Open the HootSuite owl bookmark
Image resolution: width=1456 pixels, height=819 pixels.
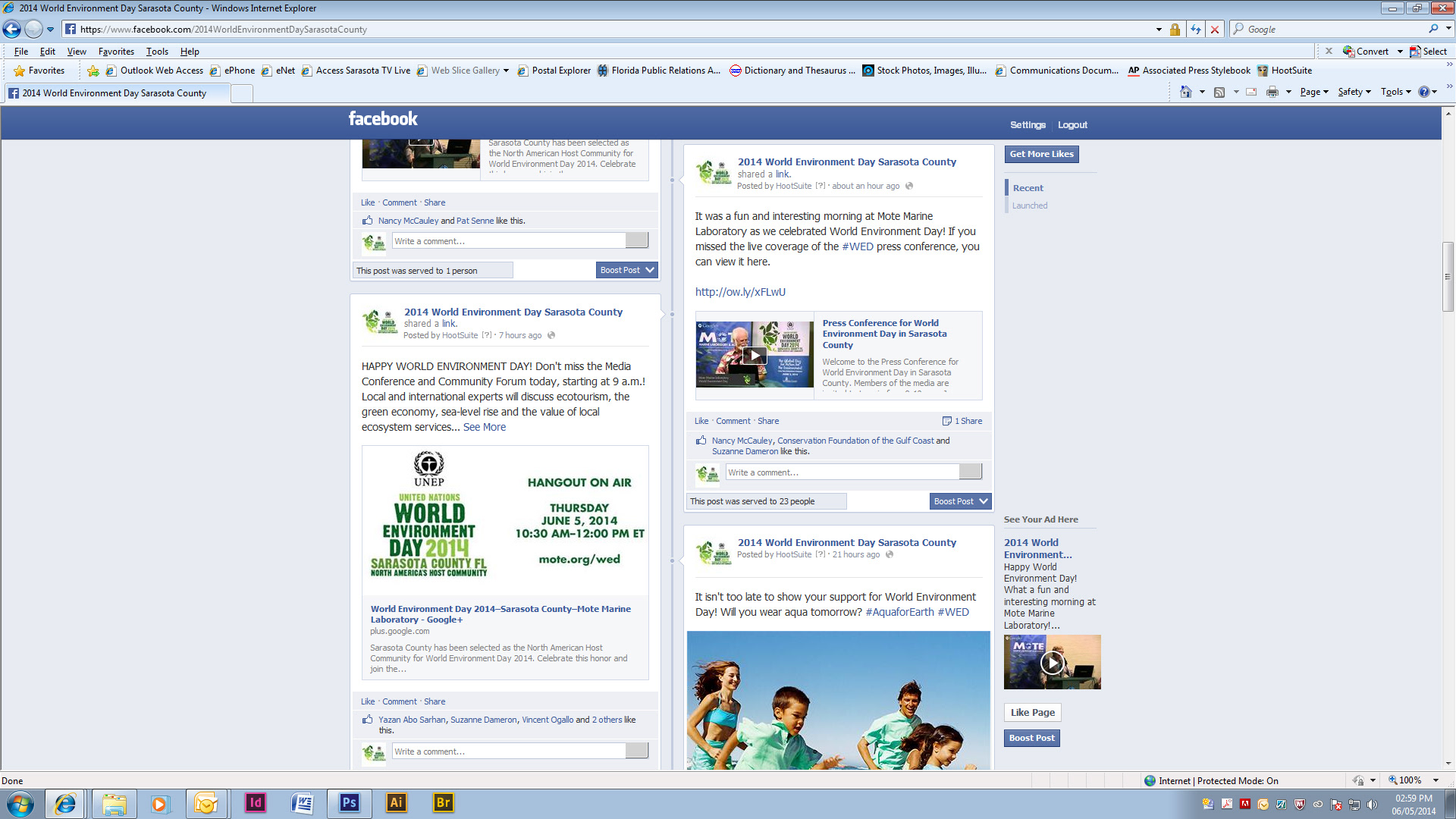pyautogui.click(x=1285, y=71)
